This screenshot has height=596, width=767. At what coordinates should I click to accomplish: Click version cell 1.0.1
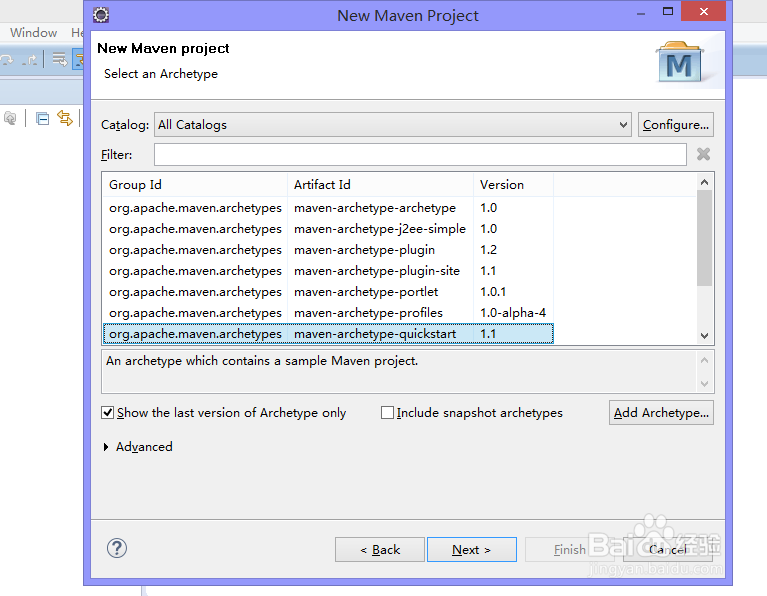pos(493,292)
